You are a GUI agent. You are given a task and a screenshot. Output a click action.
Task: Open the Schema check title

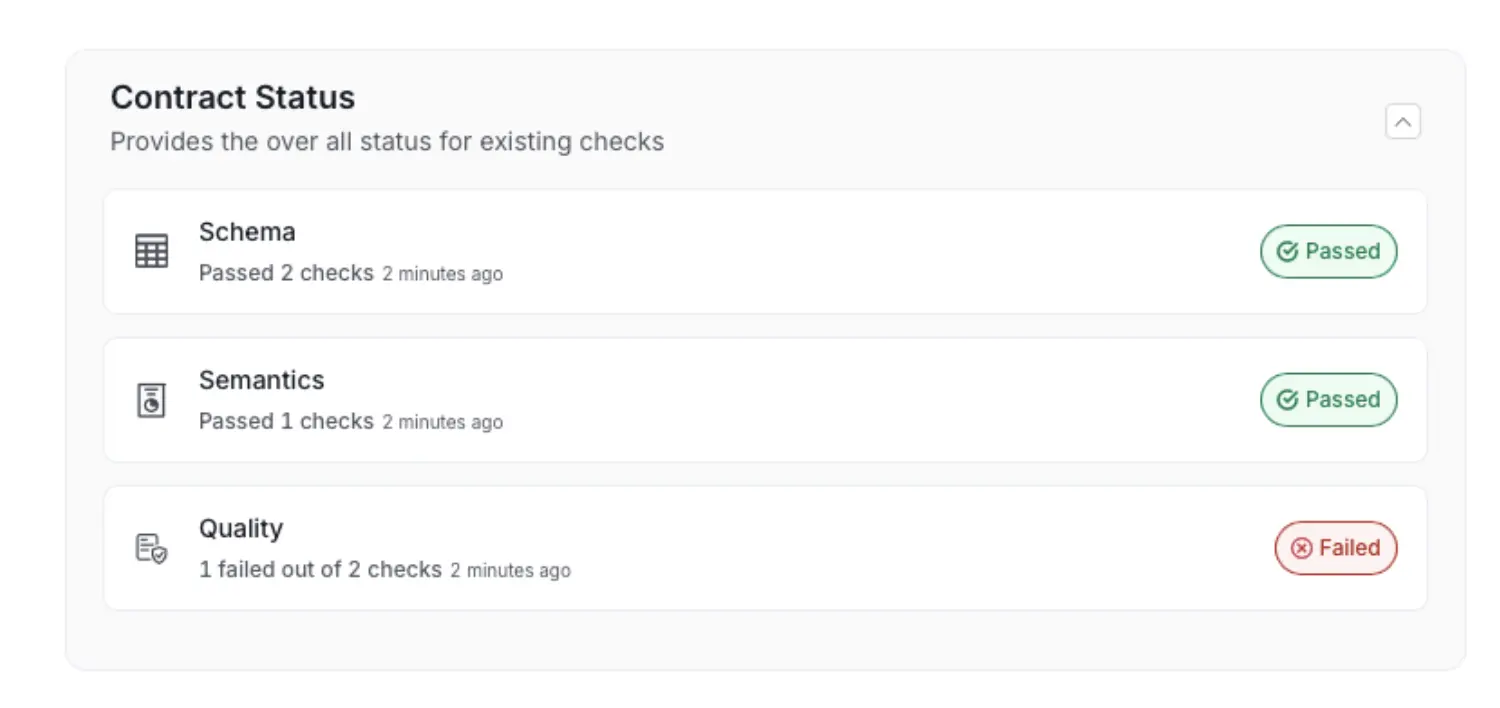pyautogui.click(x=247, y=232)
